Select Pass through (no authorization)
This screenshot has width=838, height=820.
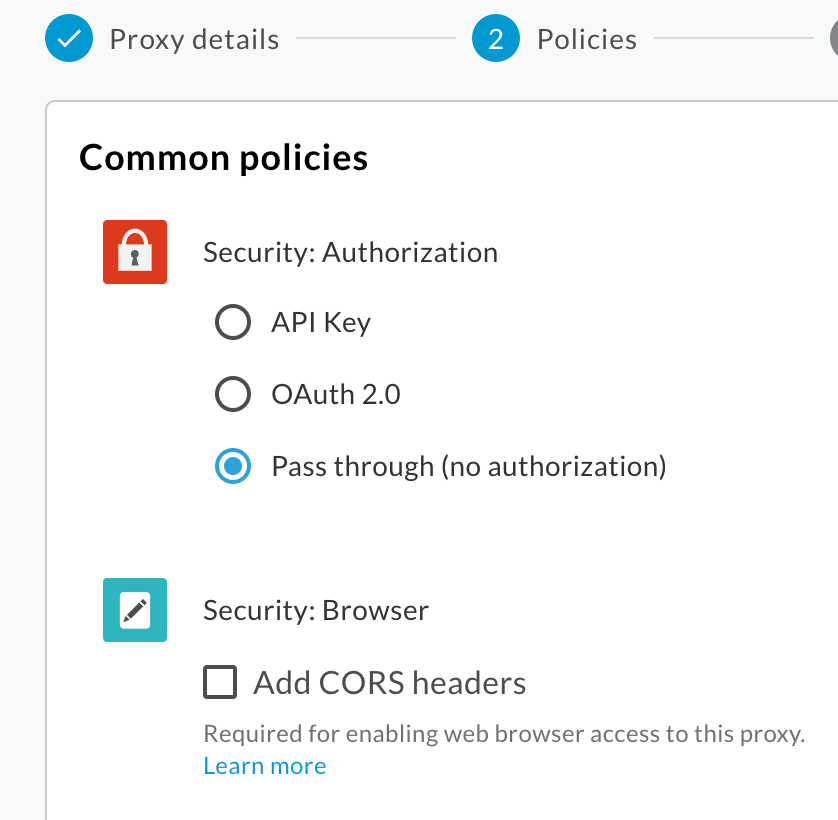pyautogui.click(x=233, y=466)
